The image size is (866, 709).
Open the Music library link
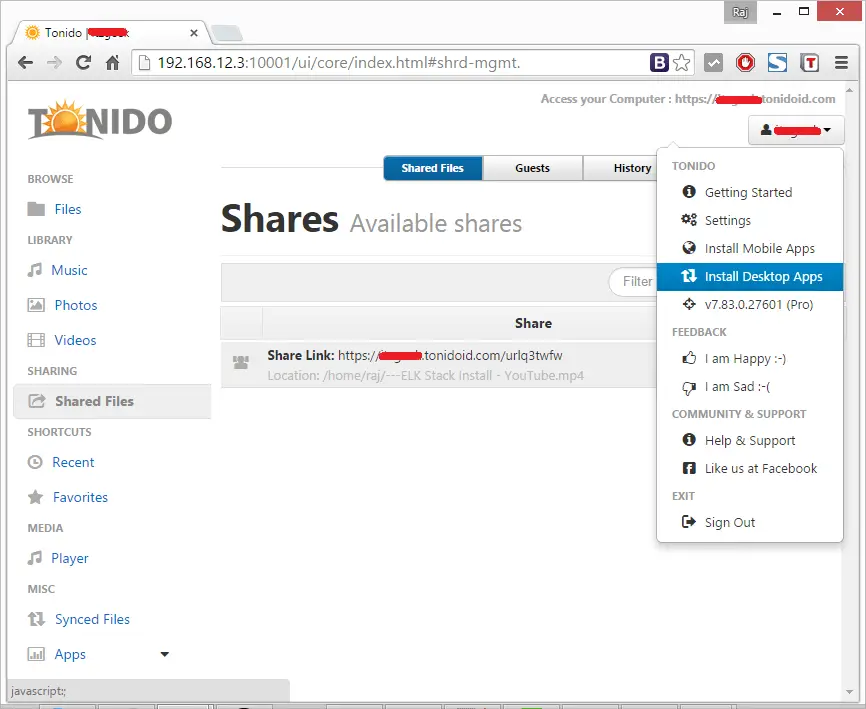pos(69,270)
